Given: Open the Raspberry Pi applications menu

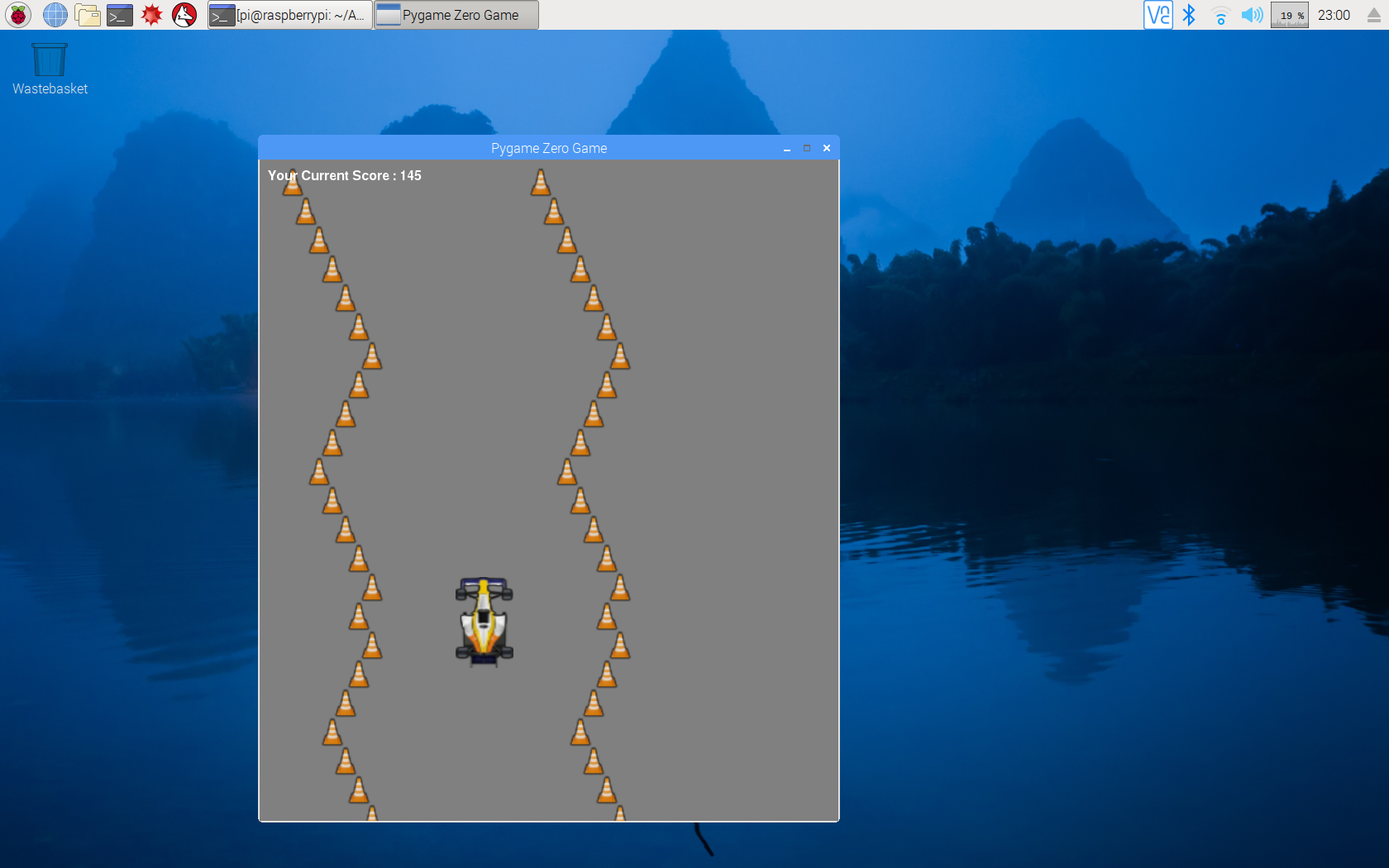Looking at the screenshot, I should (17, 14).
